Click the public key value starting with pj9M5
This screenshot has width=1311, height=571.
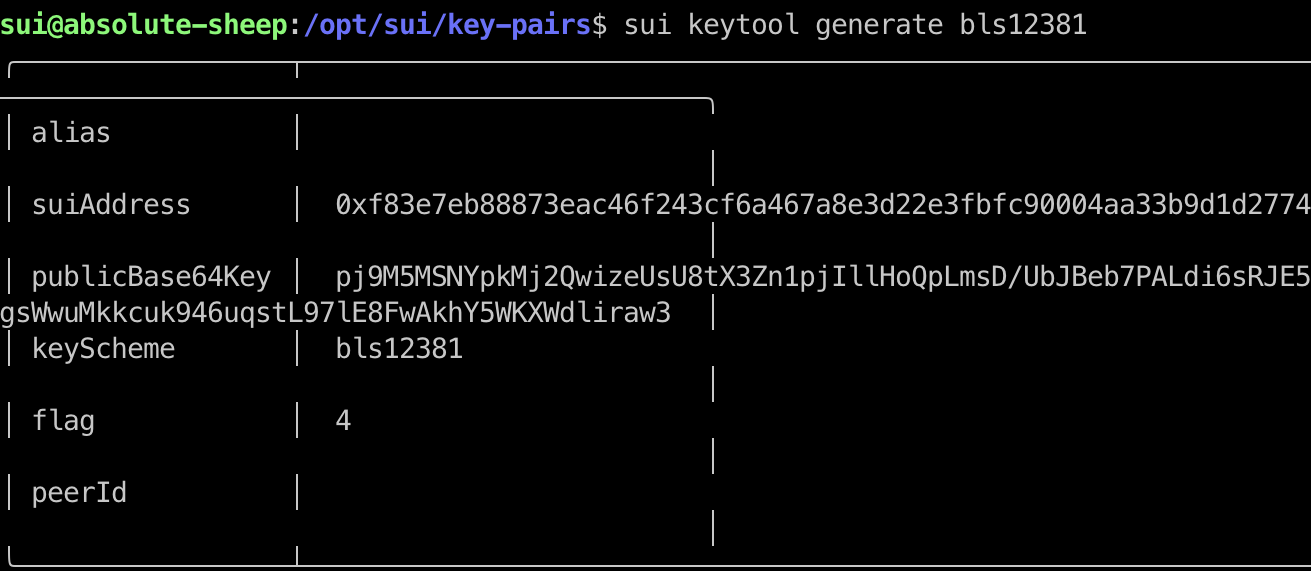pyautogui.click(x=822, y=277)
